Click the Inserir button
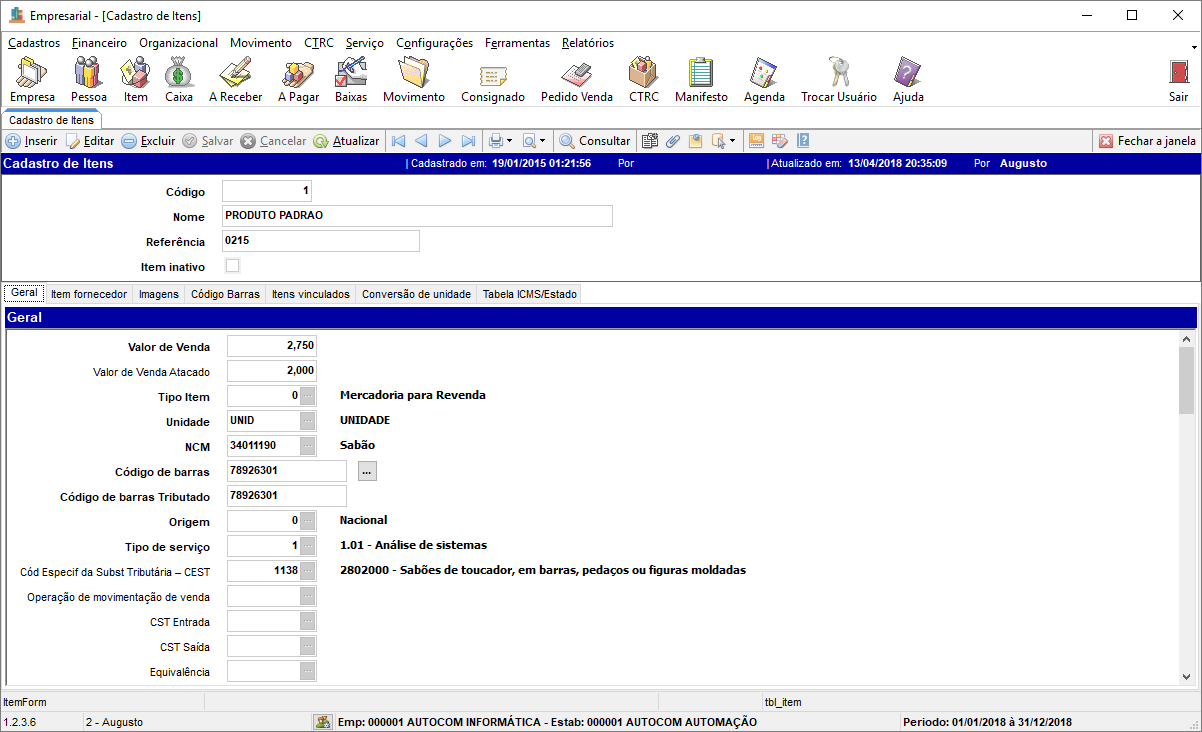Viewport: 1202px width, 732px height. coord(32,141)
